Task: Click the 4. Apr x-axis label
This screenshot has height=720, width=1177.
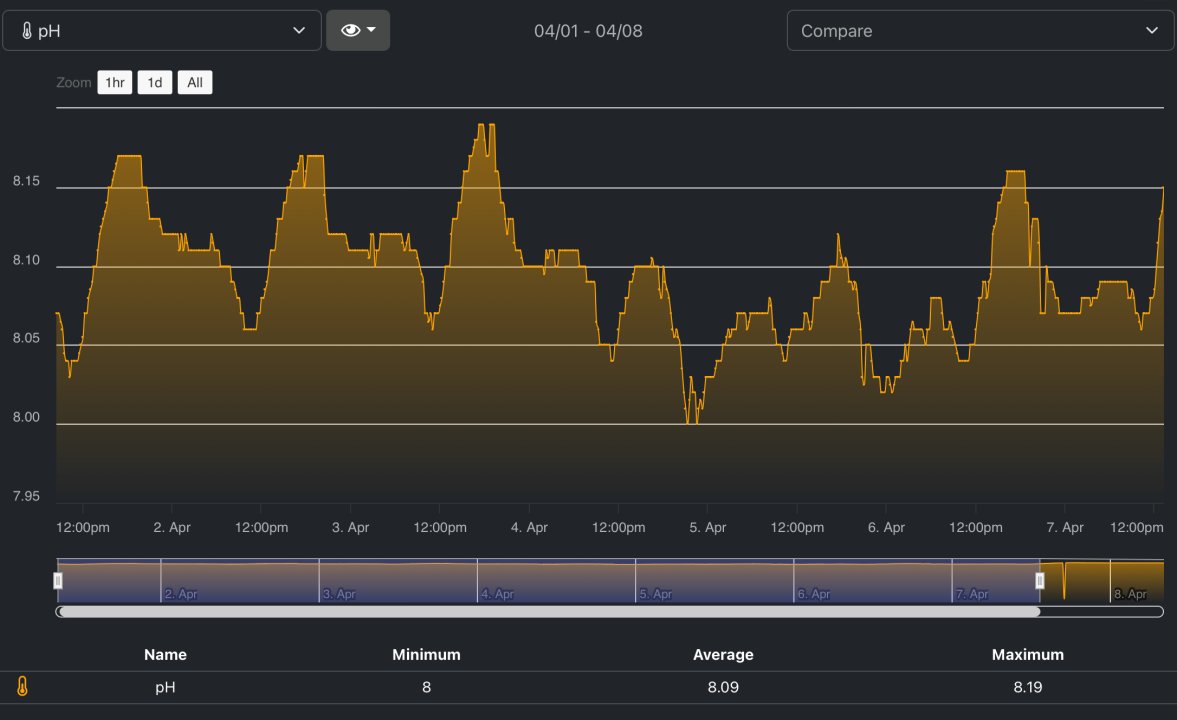Action: click(x=529, y=527)
